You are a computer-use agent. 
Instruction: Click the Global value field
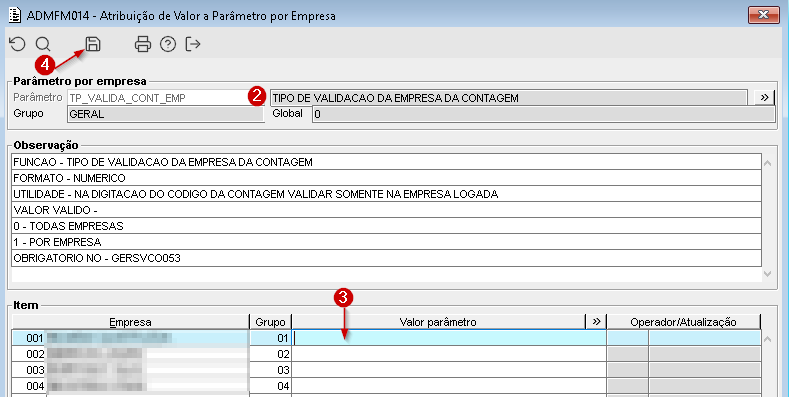pyautogui.click(x=543, y=114)
